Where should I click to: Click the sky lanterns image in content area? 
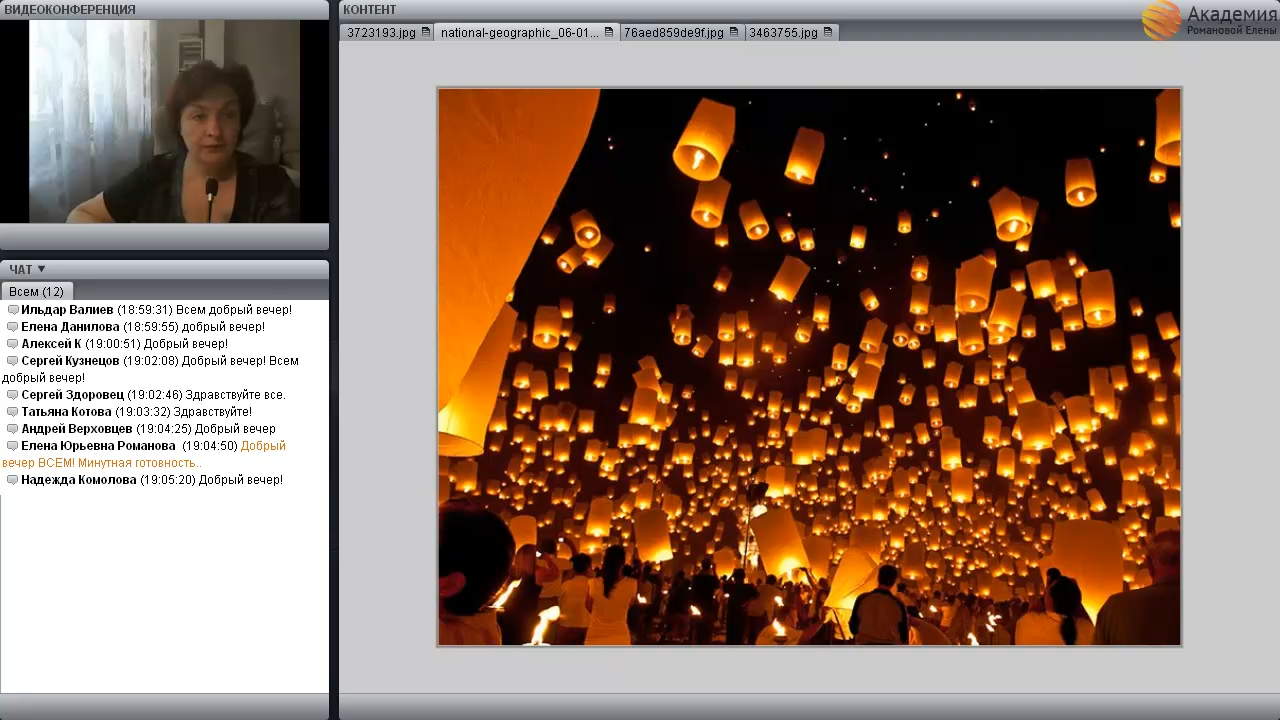[x=809, y=367]
